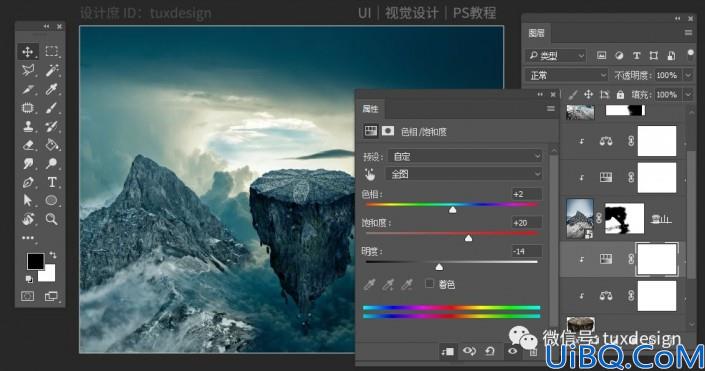This screenshot has height=371, width=705.
Task: Select the Brush tool
Action: click(x=52, y=108)
